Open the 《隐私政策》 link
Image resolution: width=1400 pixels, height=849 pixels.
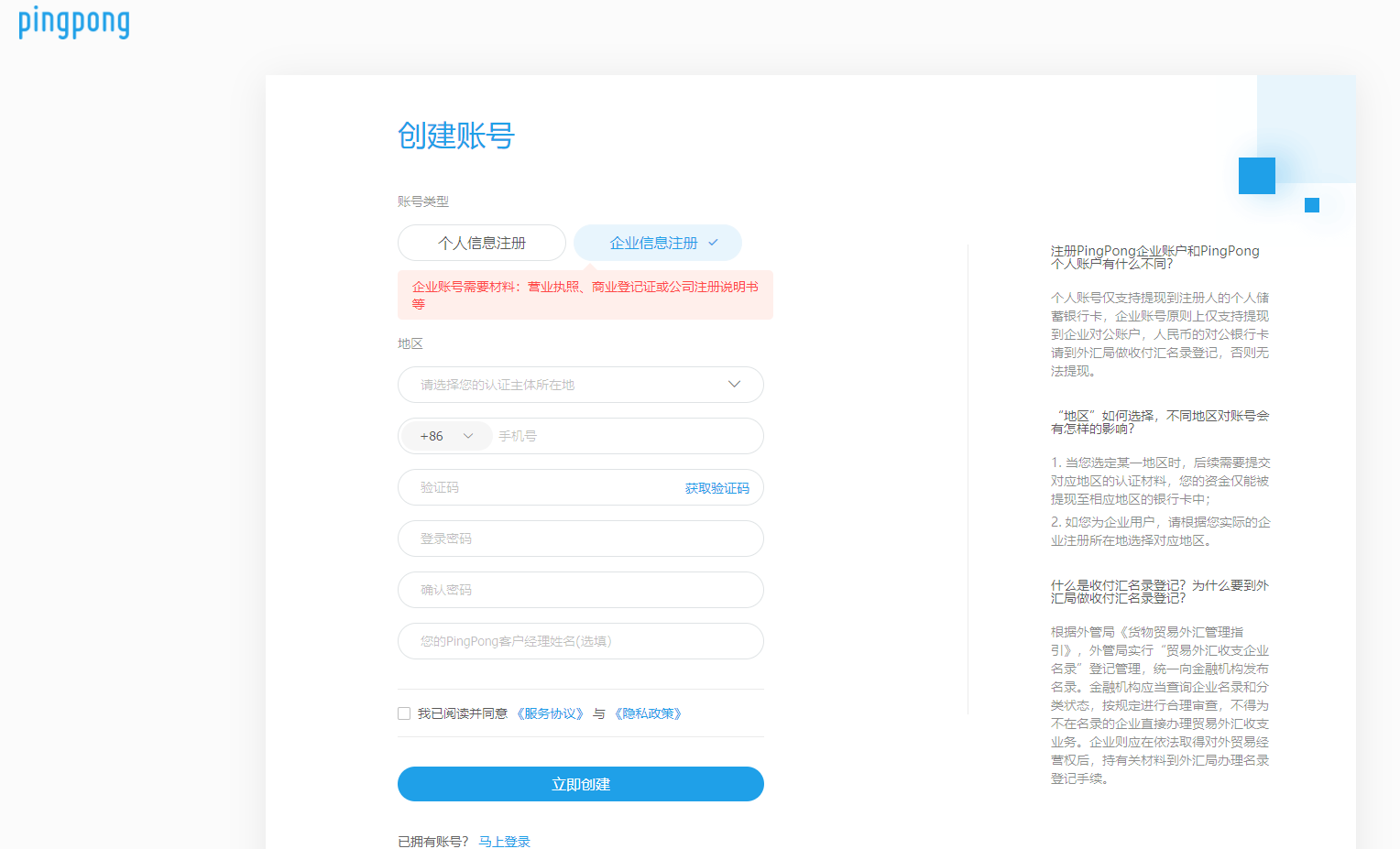649,713
